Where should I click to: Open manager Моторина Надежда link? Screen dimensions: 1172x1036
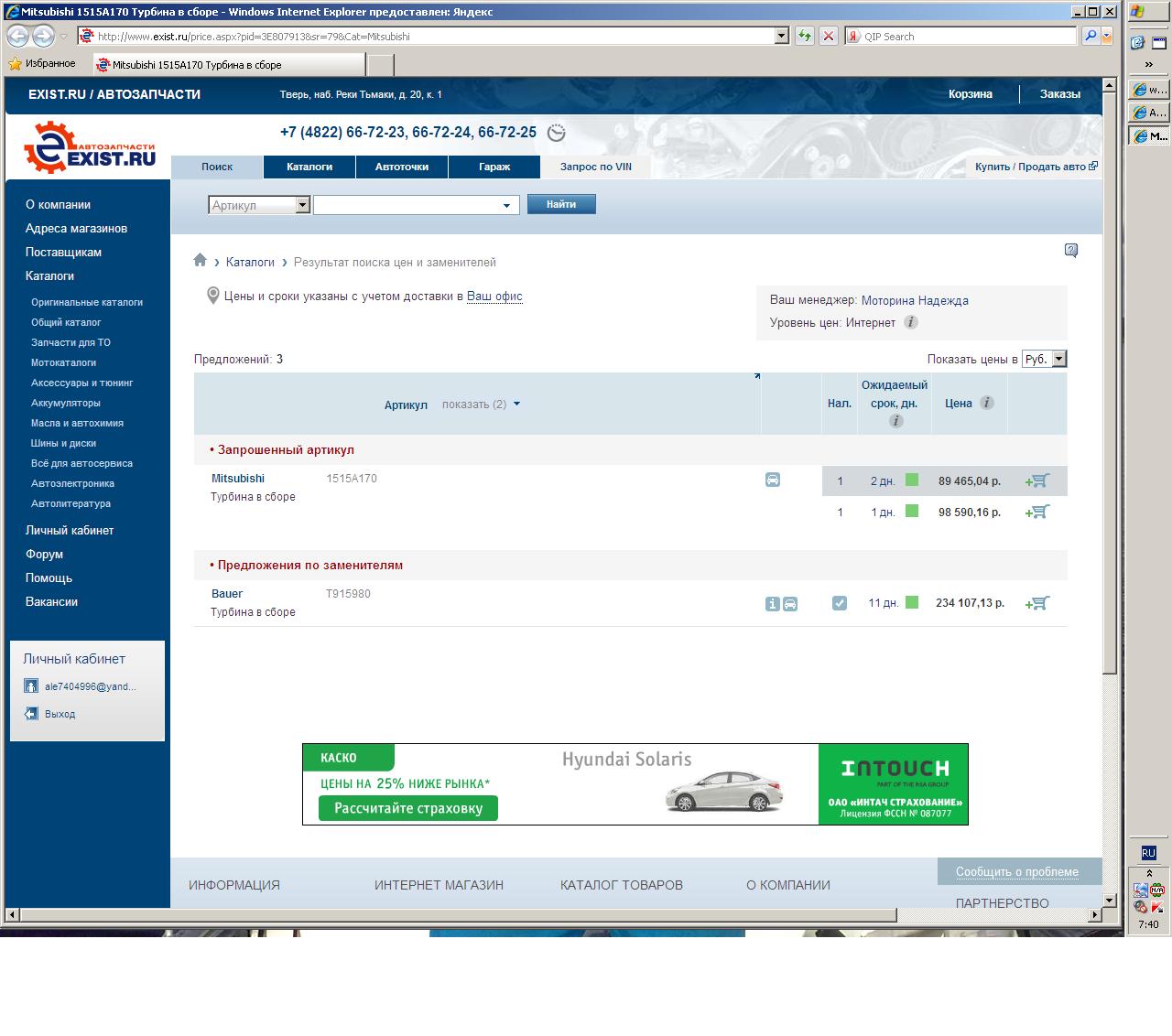tap(915, 300)
